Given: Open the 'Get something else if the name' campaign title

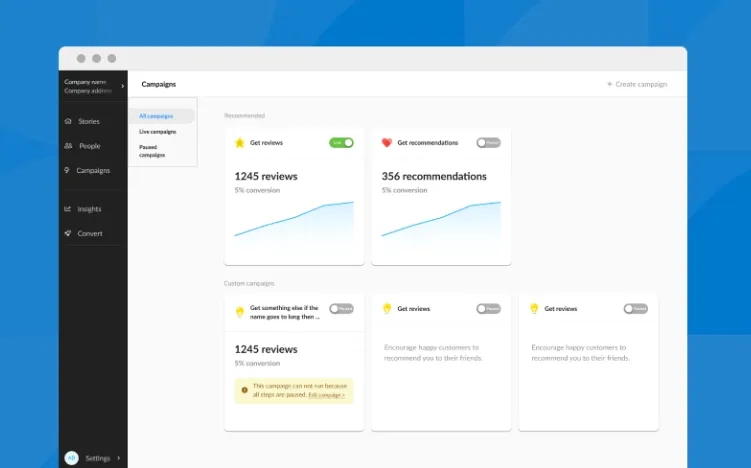Looking at the screenshot, I should pos(284,312).
